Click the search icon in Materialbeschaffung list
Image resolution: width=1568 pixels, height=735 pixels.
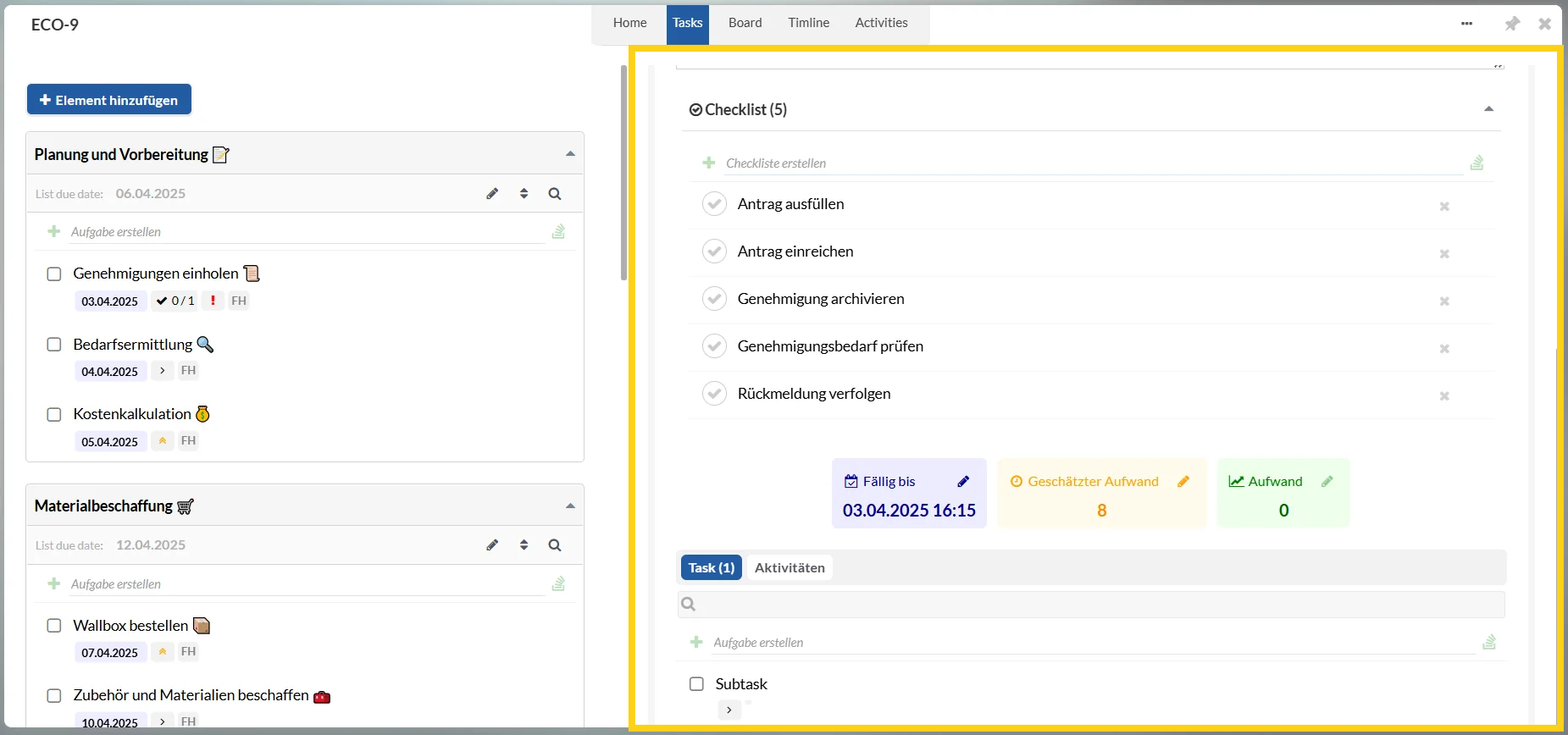pos(555,545)
